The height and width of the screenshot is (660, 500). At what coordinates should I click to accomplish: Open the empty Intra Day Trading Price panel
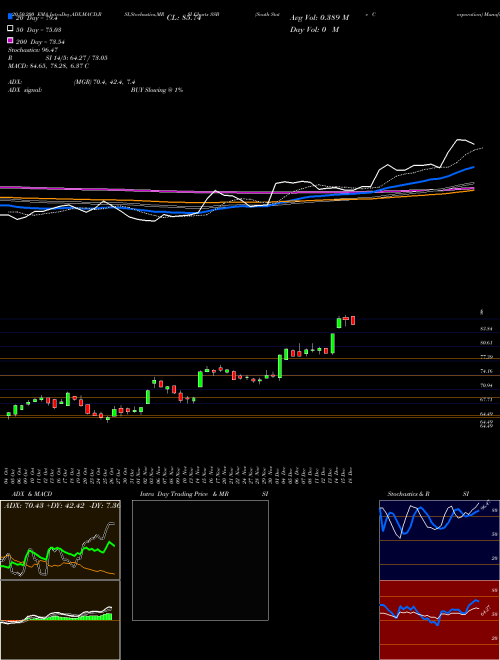tap(200, 560)
